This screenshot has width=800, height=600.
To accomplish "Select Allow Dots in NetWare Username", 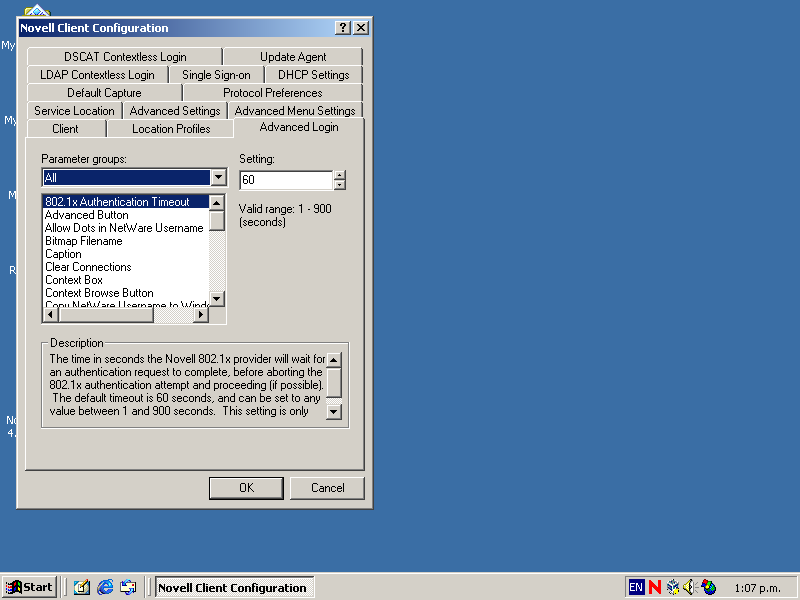I will [126, 228].
